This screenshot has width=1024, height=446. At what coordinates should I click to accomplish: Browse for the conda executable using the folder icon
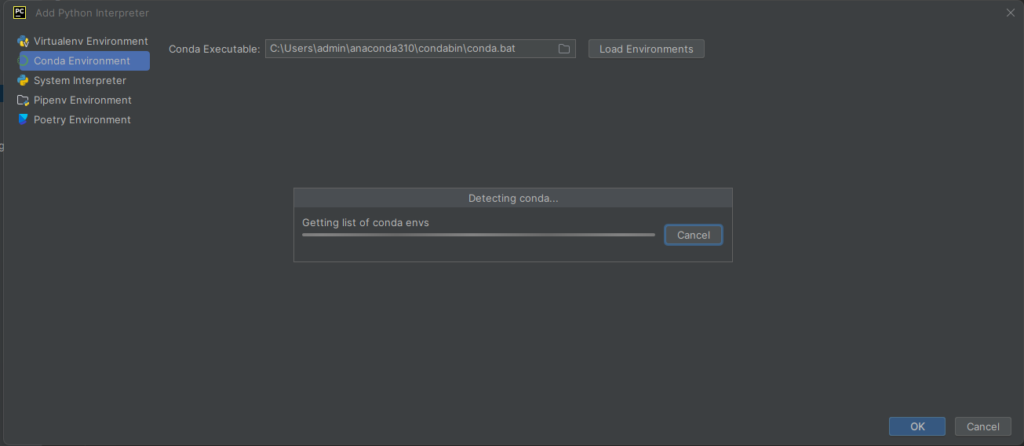pyautogui.click(x=564, y=49)
